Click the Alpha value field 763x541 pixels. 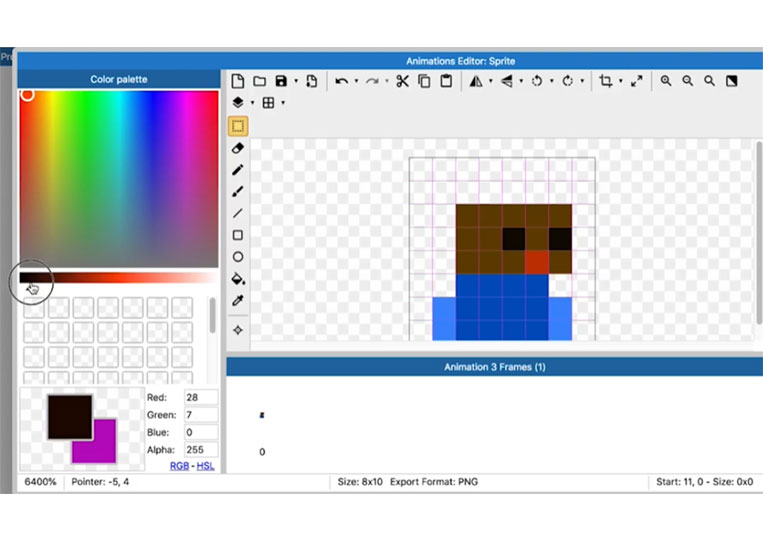point(201,450)
